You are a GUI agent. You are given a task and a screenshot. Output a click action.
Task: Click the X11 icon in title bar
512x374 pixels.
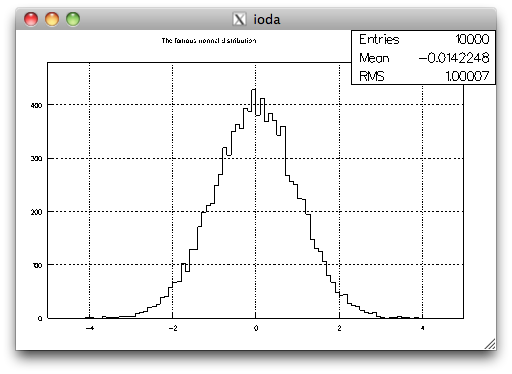pos(239,19)
